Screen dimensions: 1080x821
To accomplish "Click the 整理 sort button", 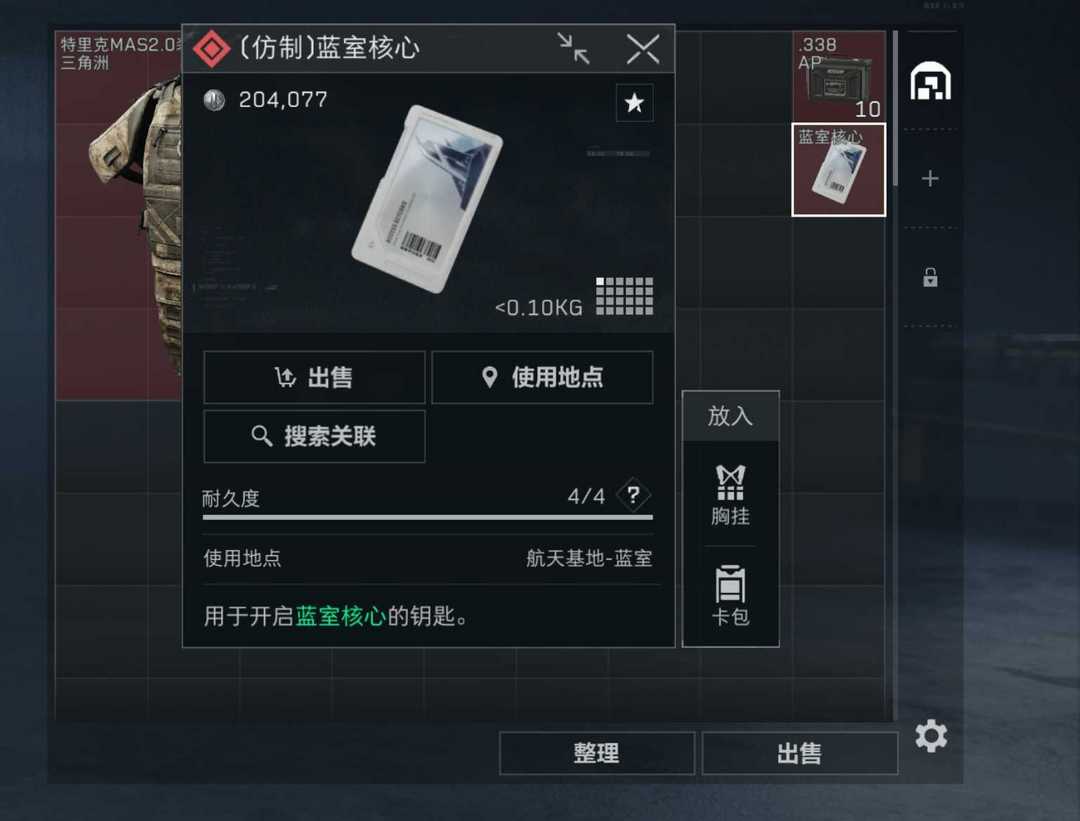I will 596,753.
